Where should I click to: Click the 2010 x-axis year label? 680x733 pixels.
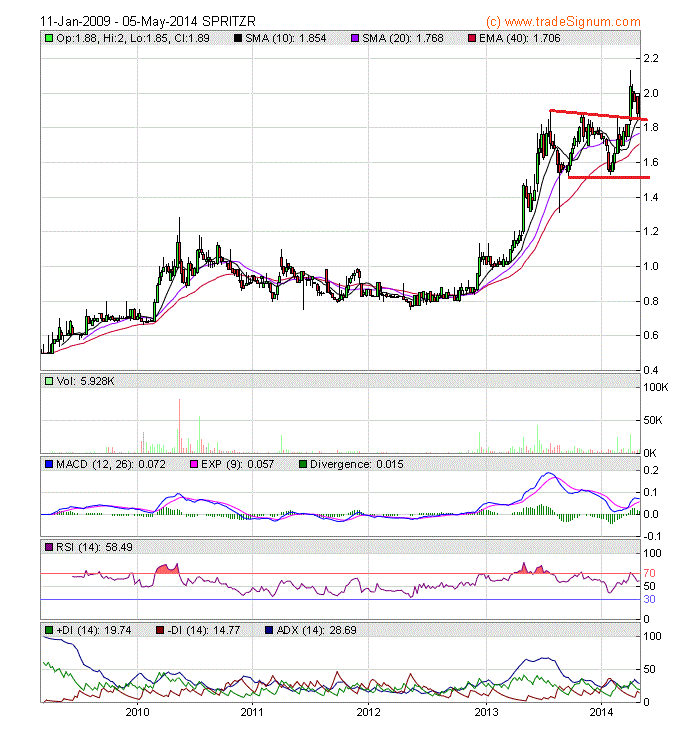pos(137,712)
